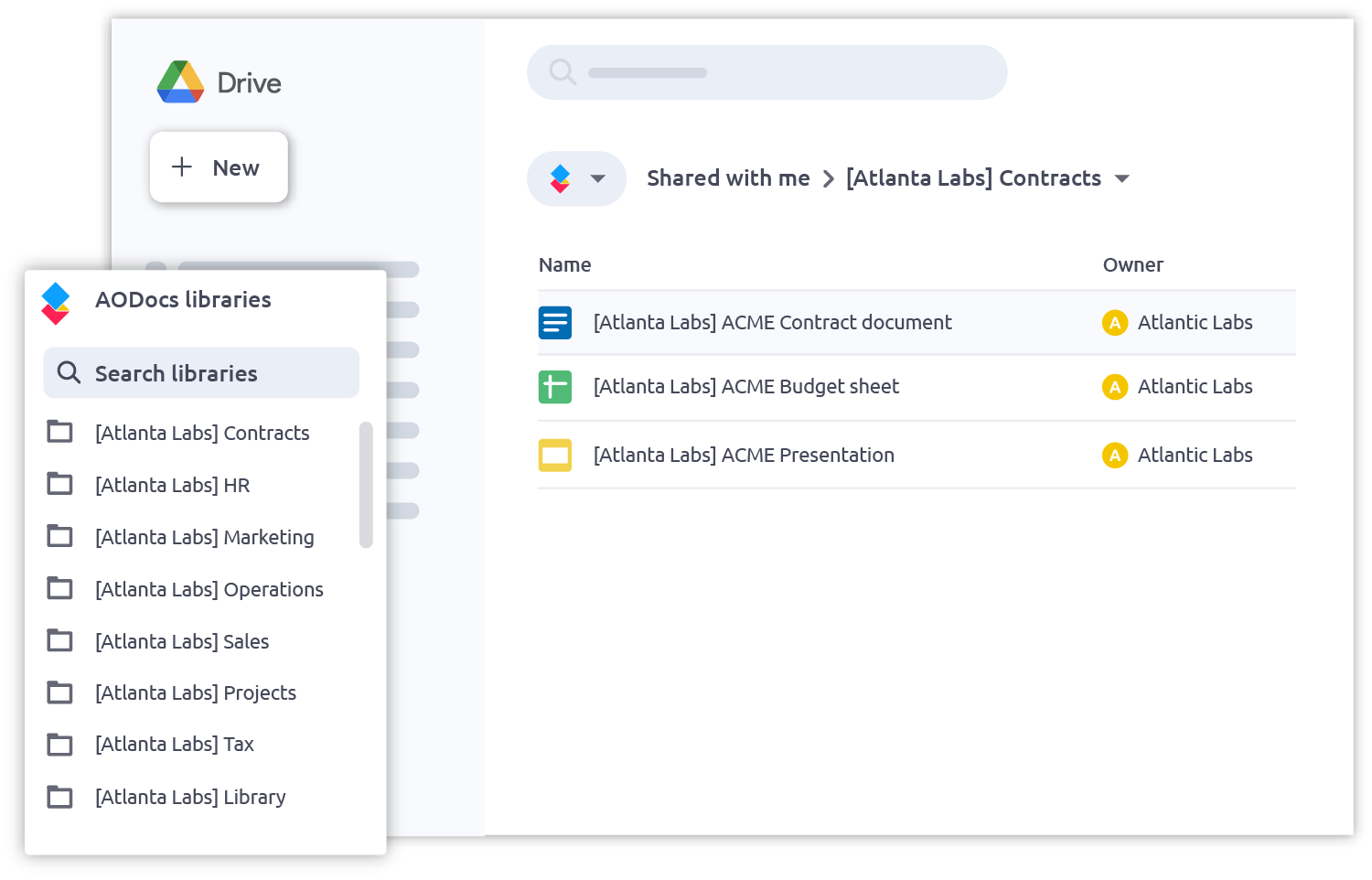Screen dimensions: 1372x880
Task: Click the Drive wordmark text
Action: coord(249,83)
